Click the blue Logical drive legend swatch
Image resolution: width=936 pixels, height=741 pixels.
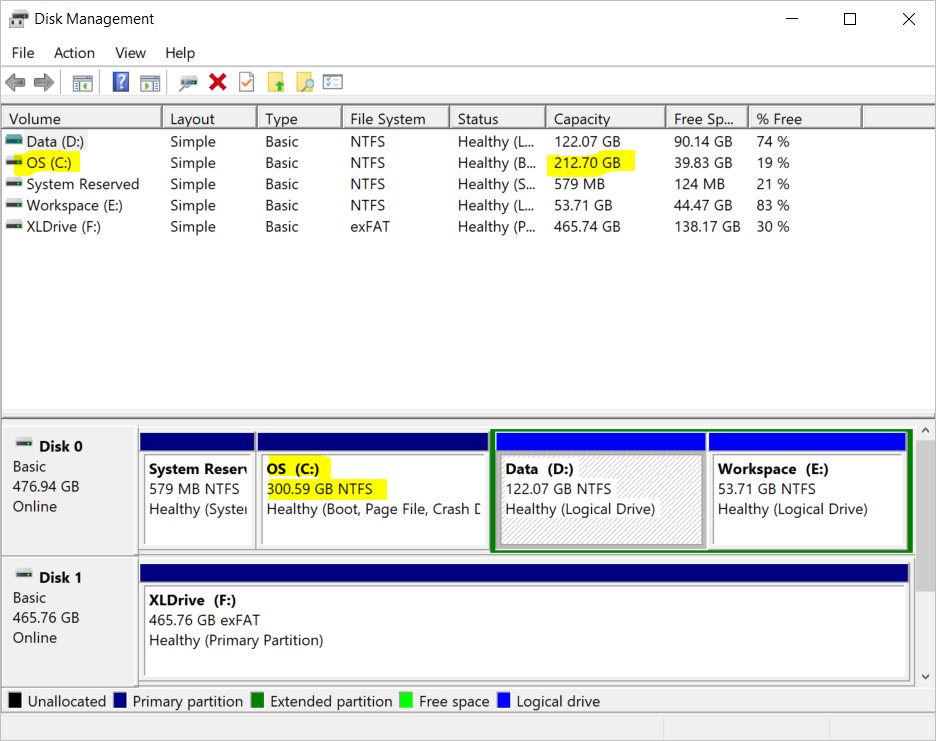pyautogui.click(x=504, y=700)
